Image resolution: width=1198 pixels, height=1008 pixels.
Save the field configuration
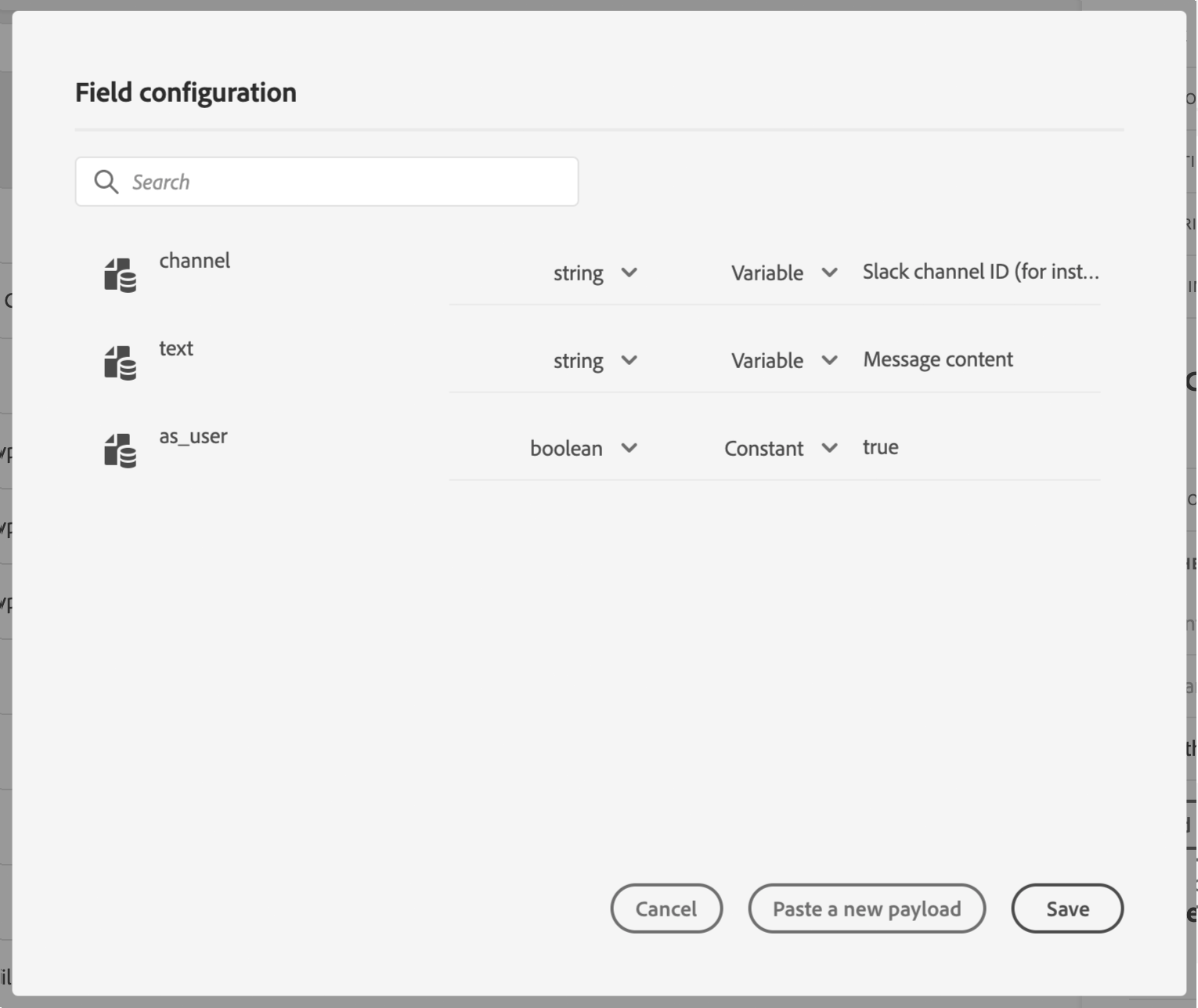pyautogui.click(x=1067, y=909)
